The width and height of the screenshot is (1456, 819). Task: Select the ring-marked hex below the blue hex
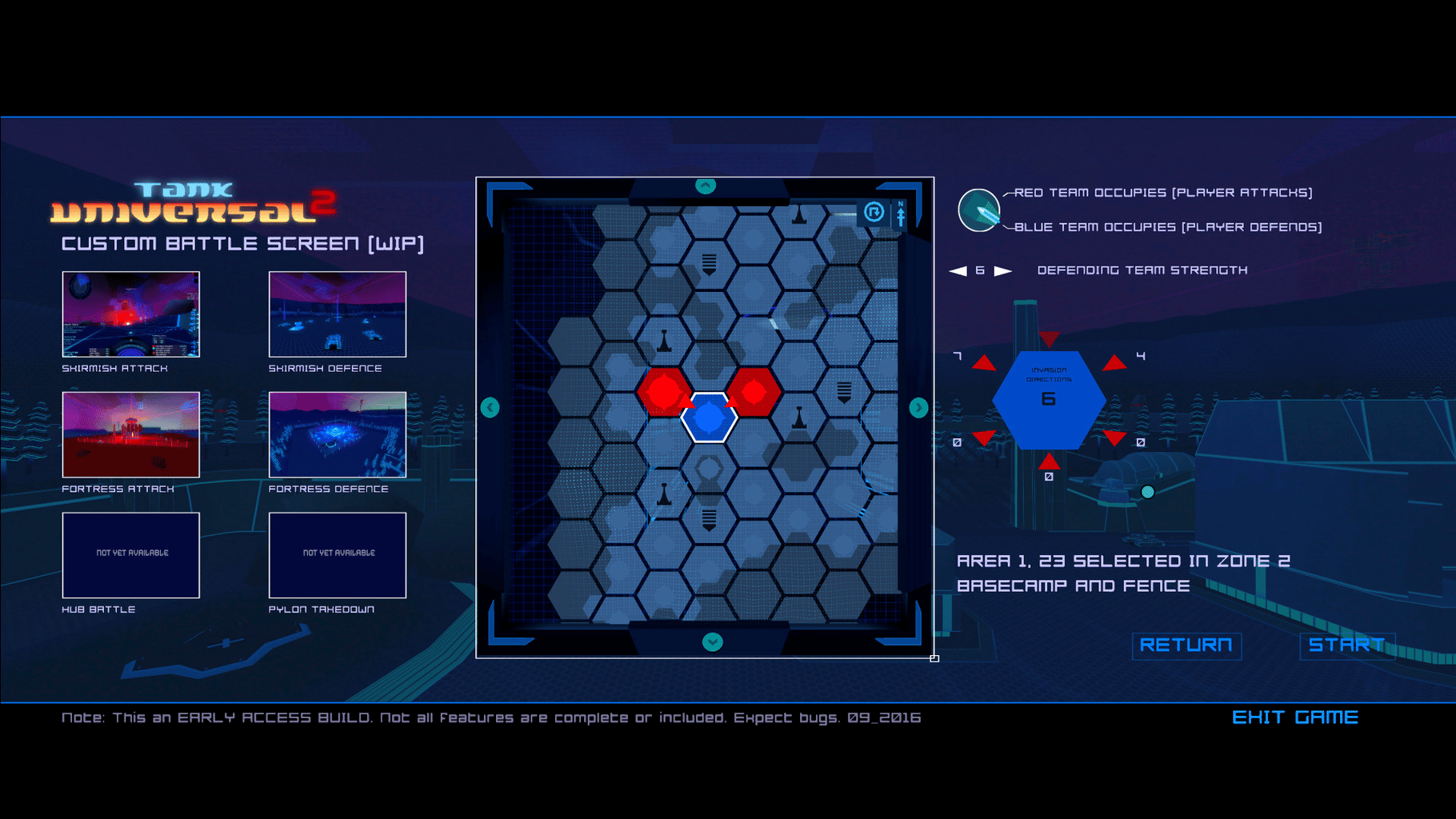(709, 469)
